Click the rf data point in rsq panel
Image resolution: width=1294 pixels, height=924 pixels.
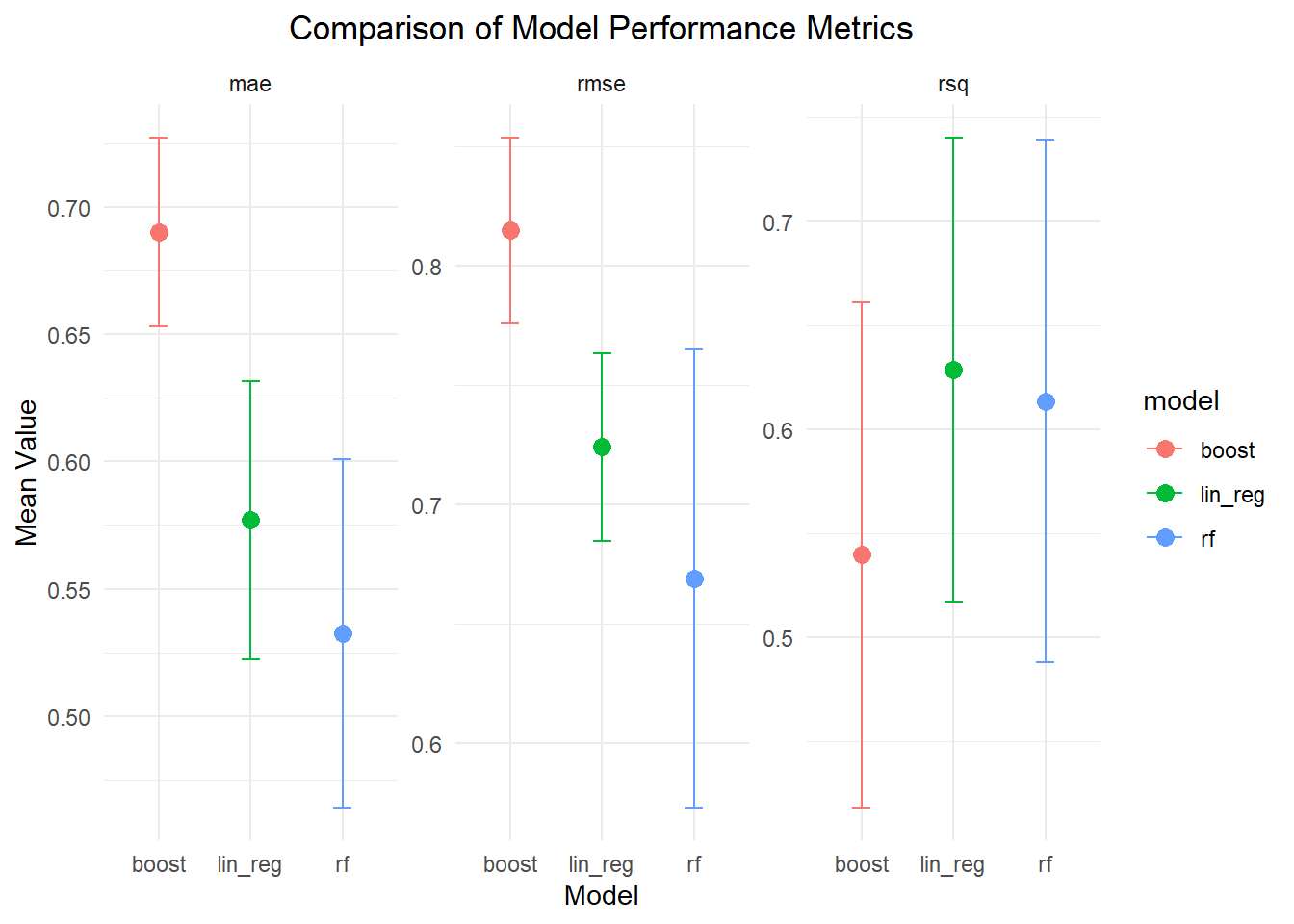[x=1046, y=401]
